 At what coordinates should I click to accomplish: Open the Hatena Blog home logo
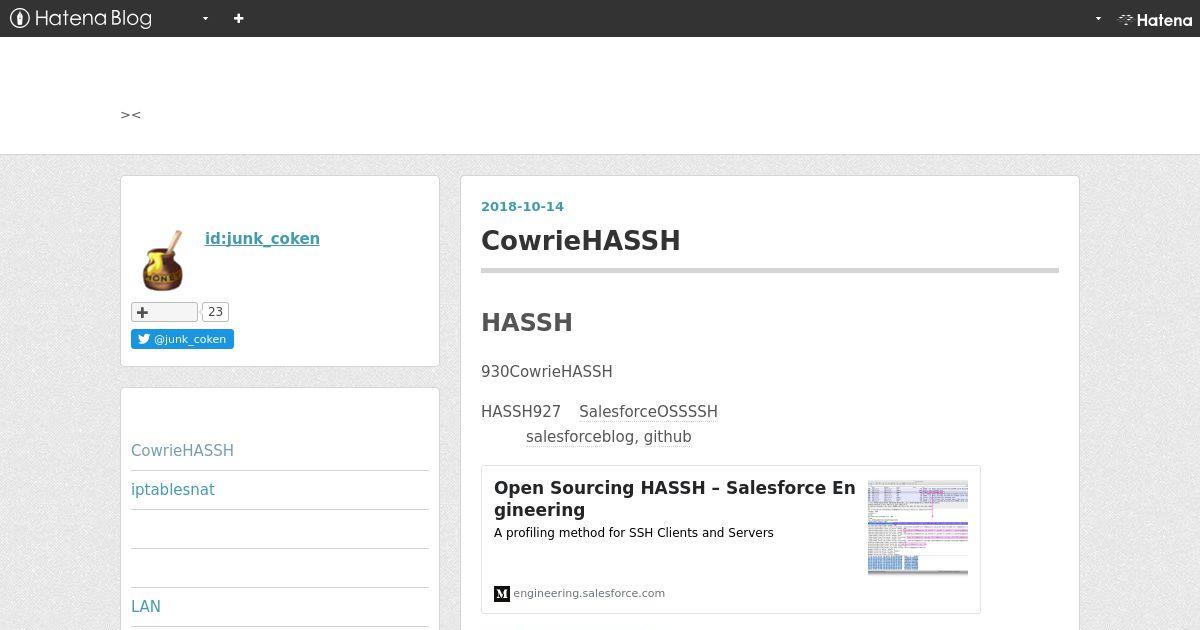pos(81,18)
